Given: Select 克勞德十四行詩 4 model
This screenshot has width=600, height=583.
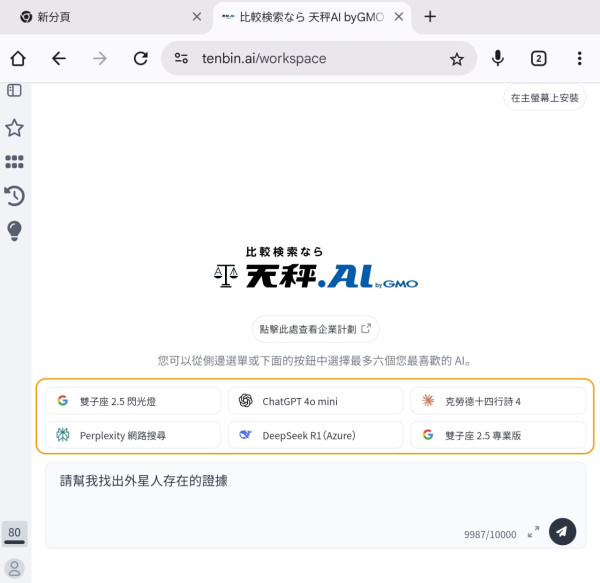Looking at the screenshot, I should [x=498, y=401].
